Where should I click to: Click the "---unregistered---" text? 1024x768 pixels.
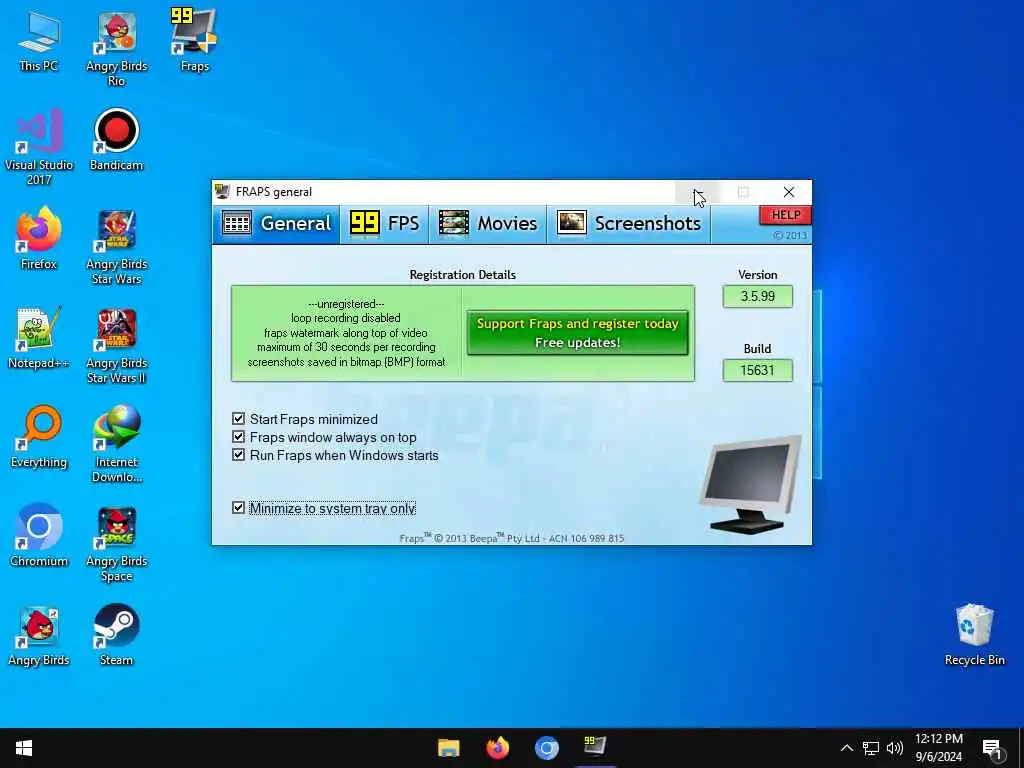click(x=346, y=304)
